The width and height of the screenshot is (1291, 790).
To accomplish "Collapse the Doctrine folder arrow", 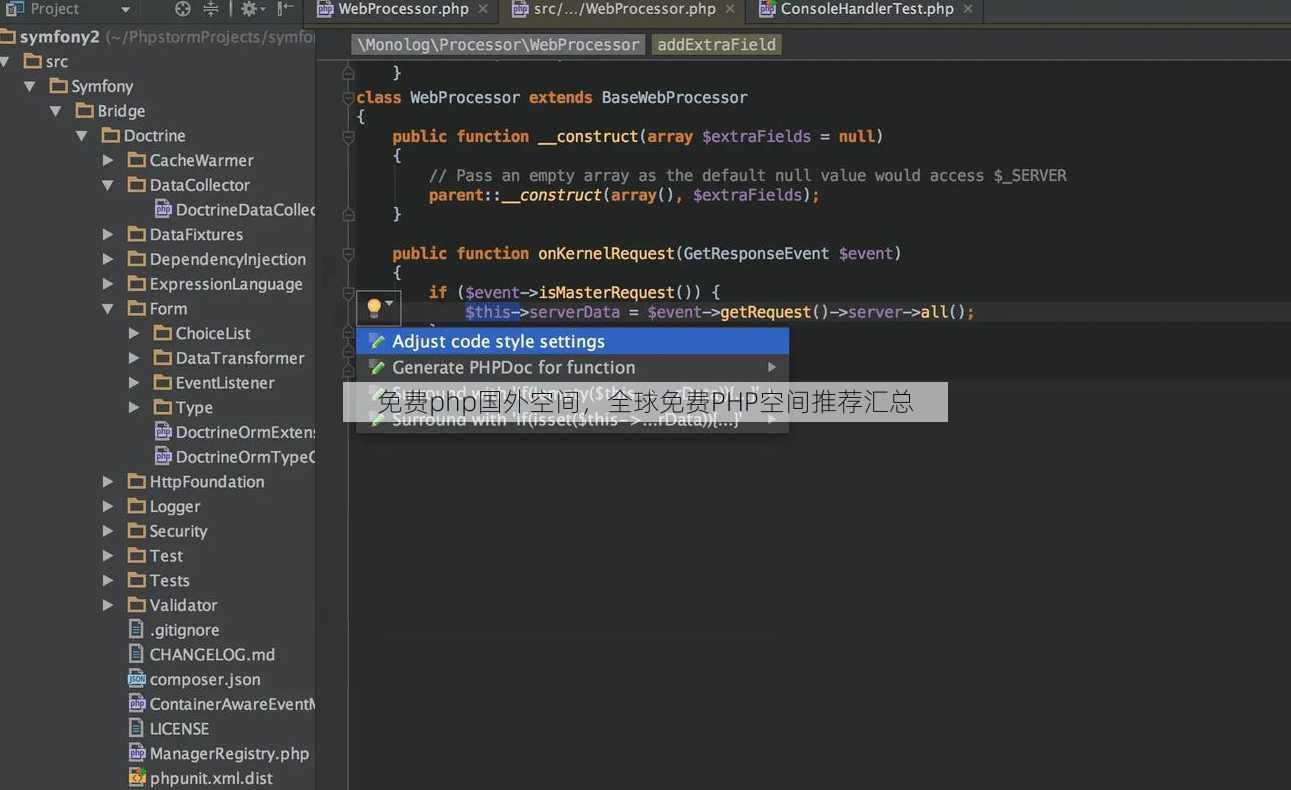I will [82, 135].
